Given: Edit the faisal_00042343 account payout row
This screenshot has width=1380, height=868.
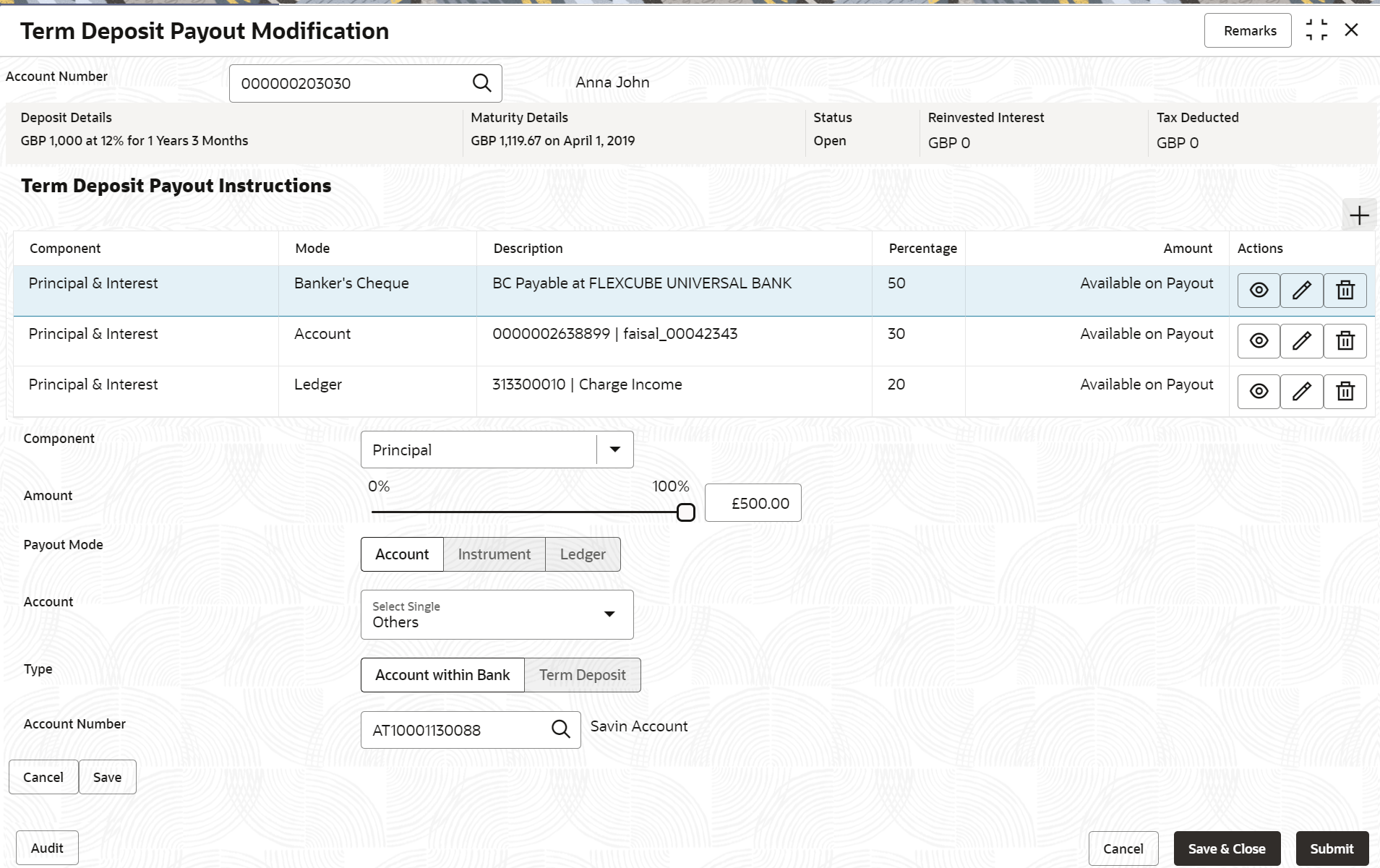Looking at the screenshot, I should [x=1302, y=341].
